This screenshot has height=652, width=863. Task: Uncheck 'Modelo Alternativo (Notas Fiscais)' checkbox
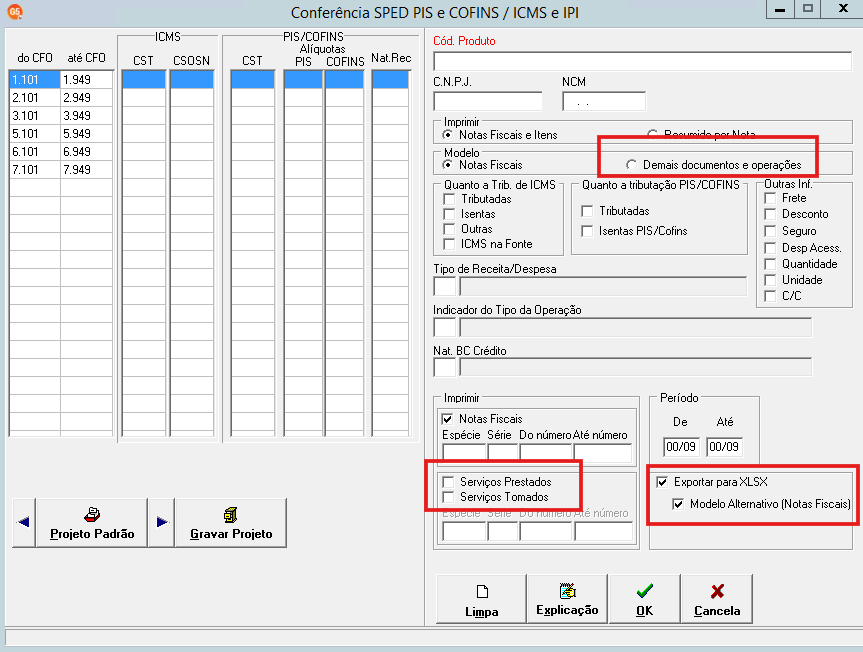tap(678, 504)
